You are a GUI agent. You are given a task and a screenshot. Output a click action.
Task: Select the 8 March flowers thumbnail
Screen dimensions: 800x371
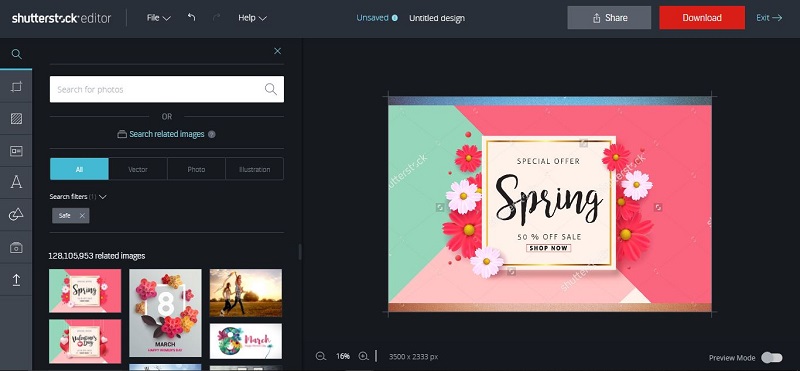(165, 313)
